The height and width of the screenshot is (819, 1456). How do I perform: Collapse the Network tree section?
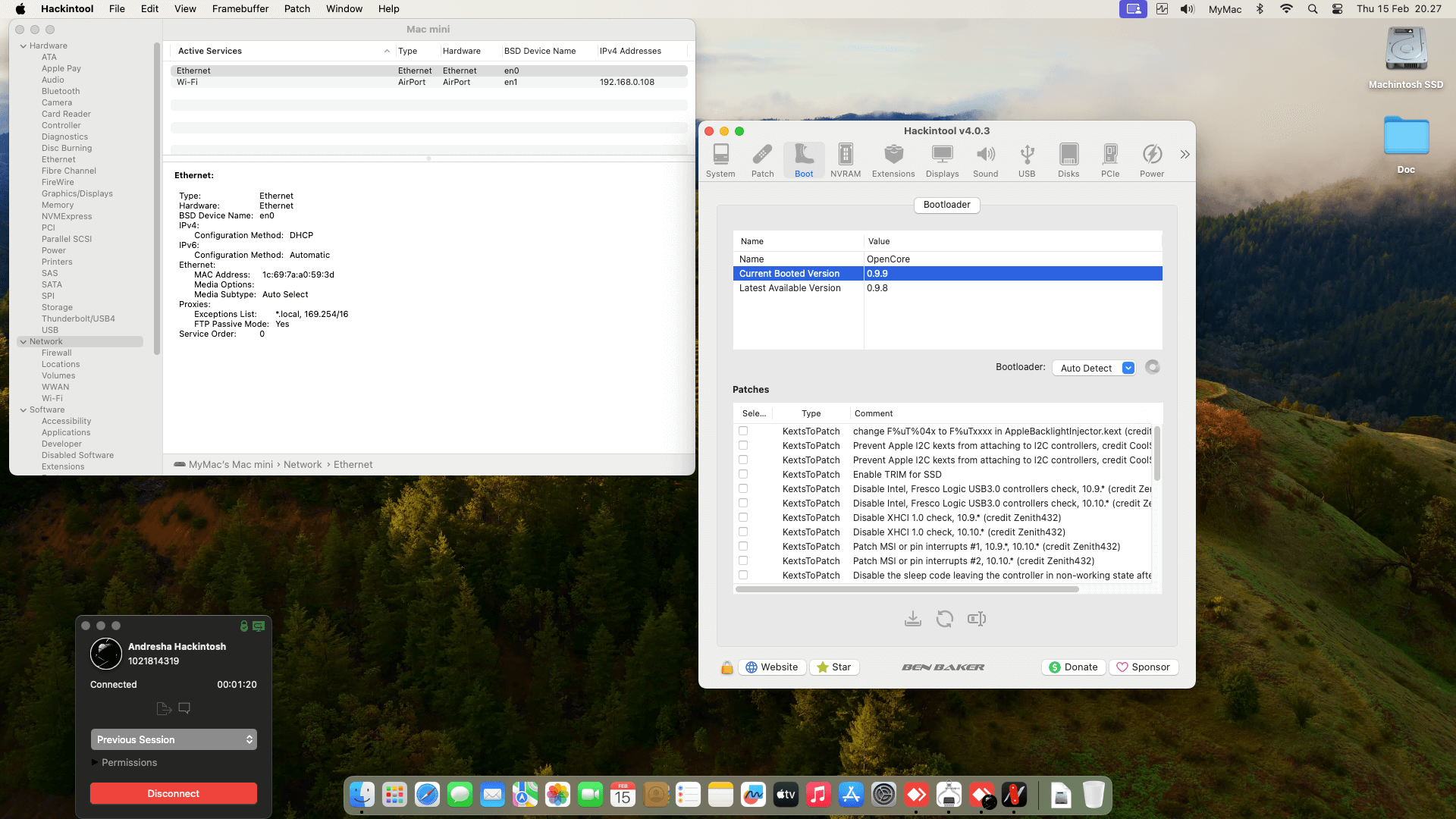tap(24, 341)
